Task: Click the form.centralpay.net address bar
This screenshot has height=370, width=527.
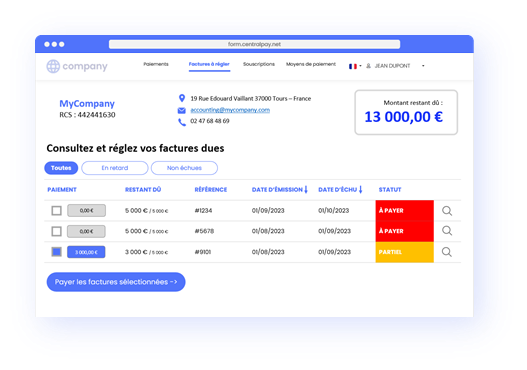Action: [254, 44]
